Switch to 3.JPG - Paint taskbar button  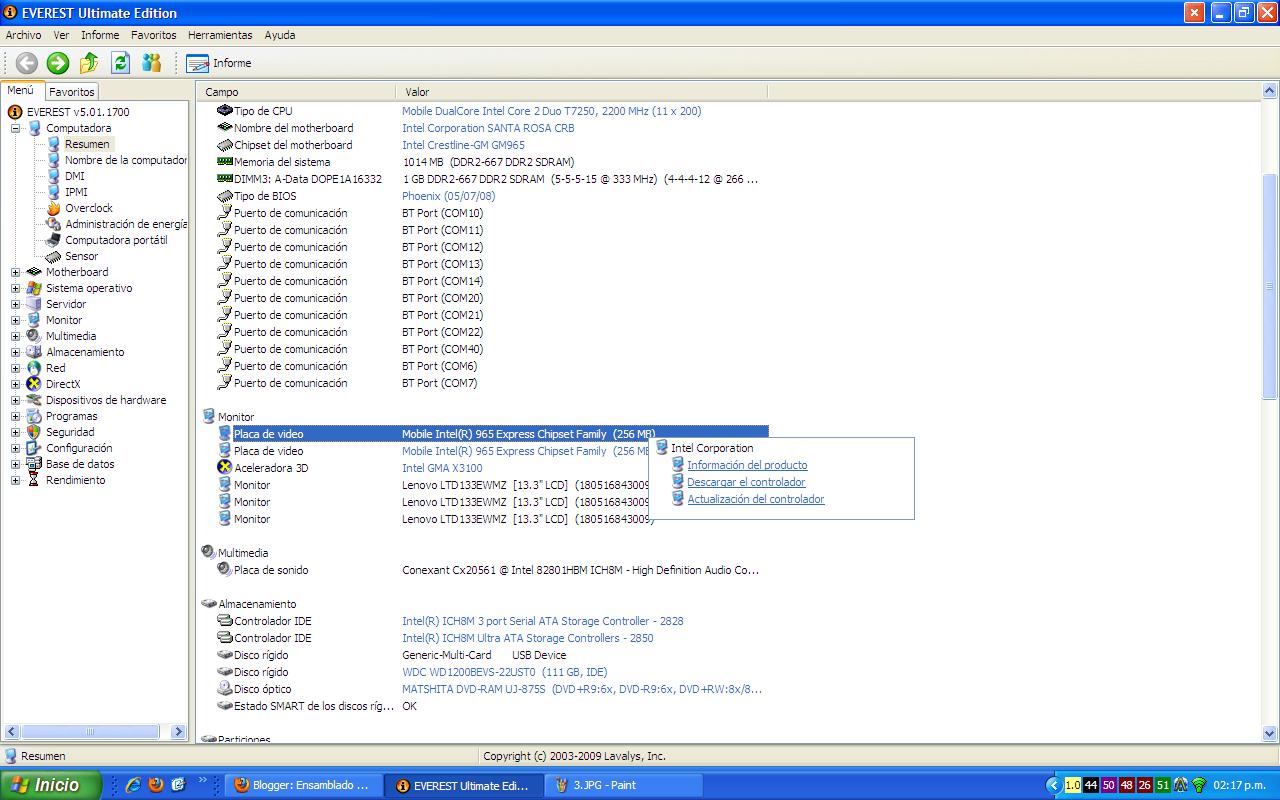pos(625,785)
